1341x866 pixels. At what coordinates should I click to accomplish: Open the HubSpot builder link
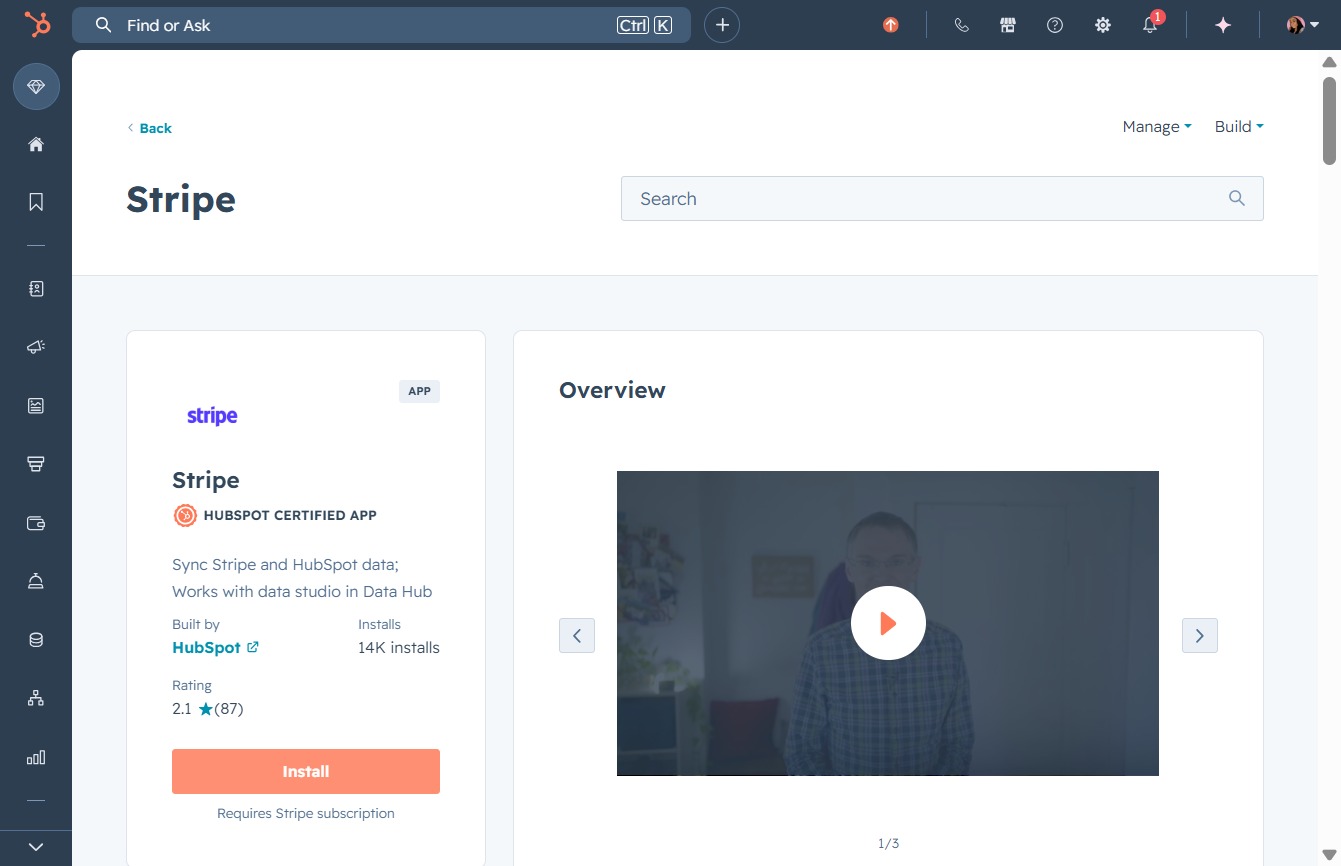[x=206, y=647]
